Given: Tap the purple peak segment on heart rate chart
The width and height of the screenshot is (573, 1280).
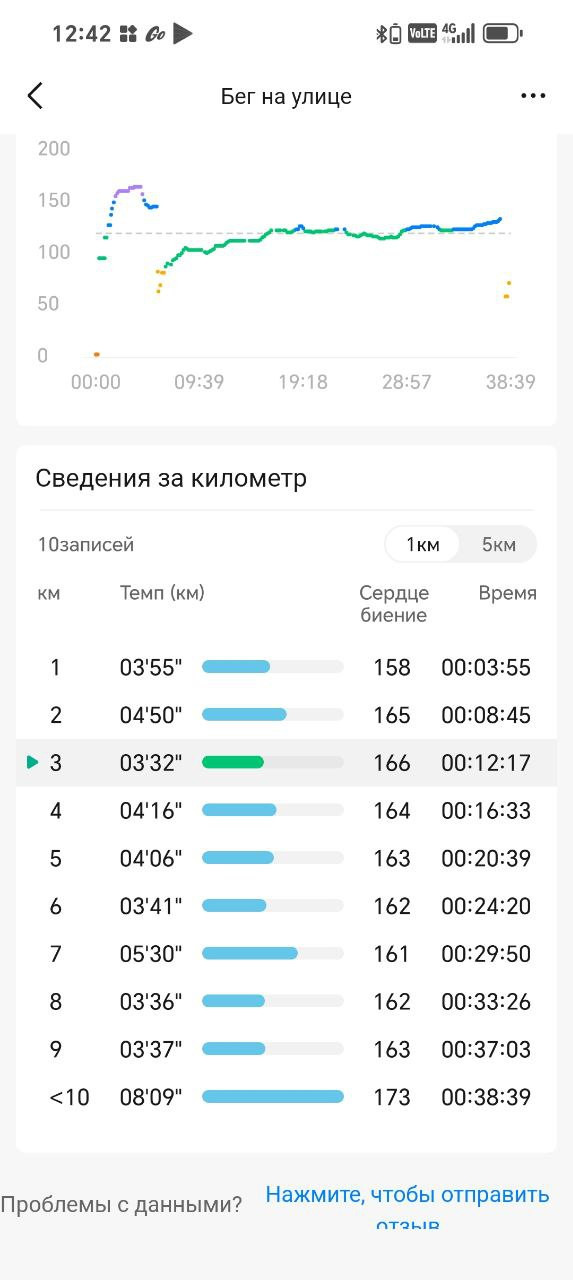Looking at the screenshot, I should 128,188.
